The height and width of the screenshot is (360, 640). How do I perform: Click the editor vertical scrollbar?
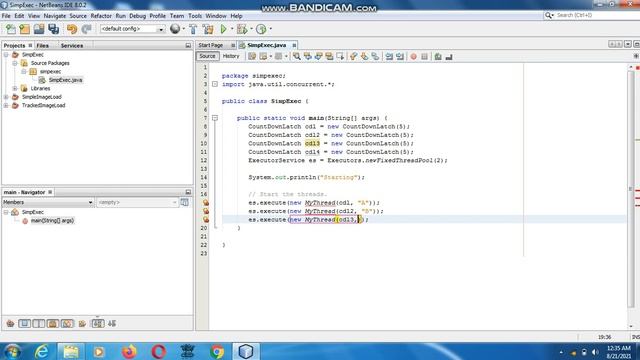pyautogui.click(x=631, y=190)
